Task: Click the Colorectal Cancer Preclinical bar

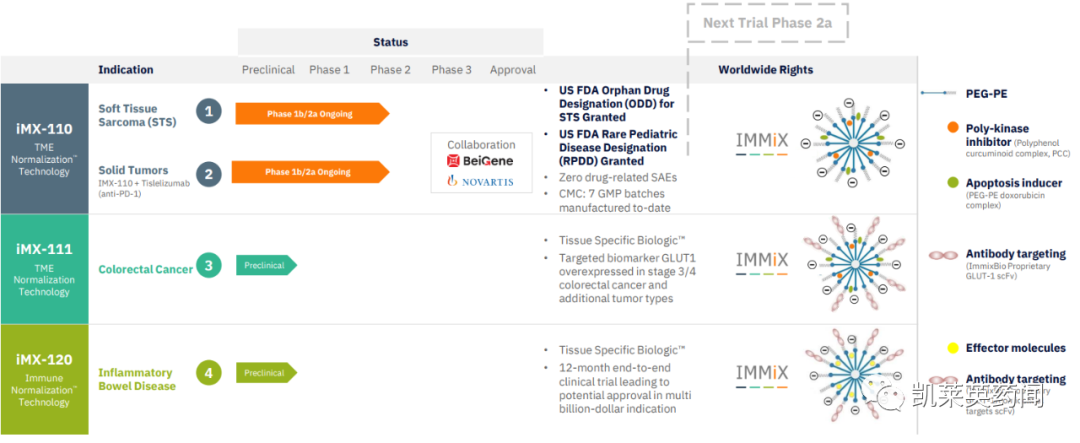Action: (x=266, y=265)
